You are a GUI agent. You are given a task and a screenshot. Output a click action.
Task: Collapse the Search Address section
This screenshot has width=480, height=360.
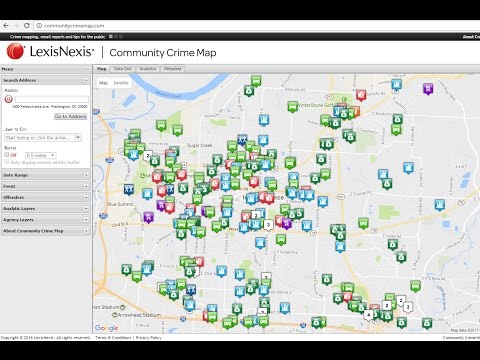coord(86,80)
